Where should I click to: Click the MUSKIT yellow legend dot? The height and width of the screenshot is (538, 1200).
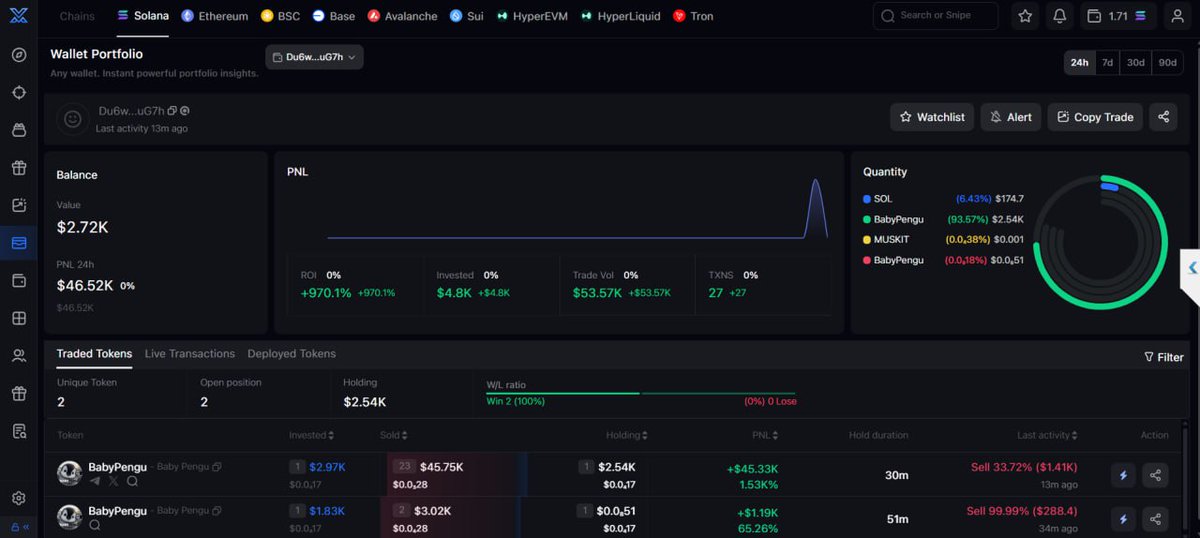point(866,240)
